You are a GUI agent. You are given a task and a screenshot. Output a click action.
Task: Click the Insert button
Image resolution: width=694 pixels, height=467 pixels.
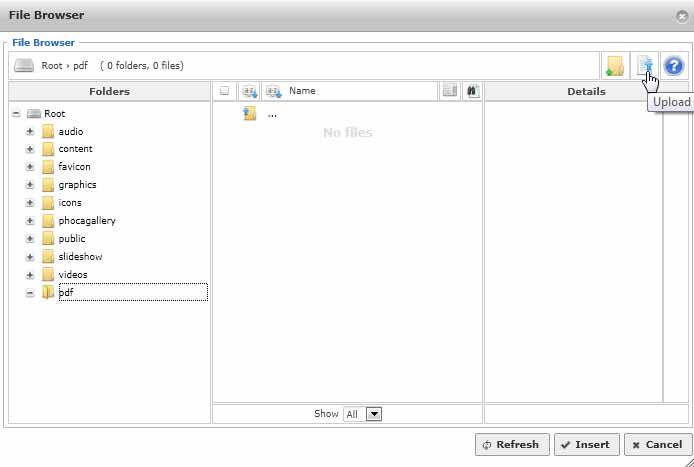pos(586,444)
